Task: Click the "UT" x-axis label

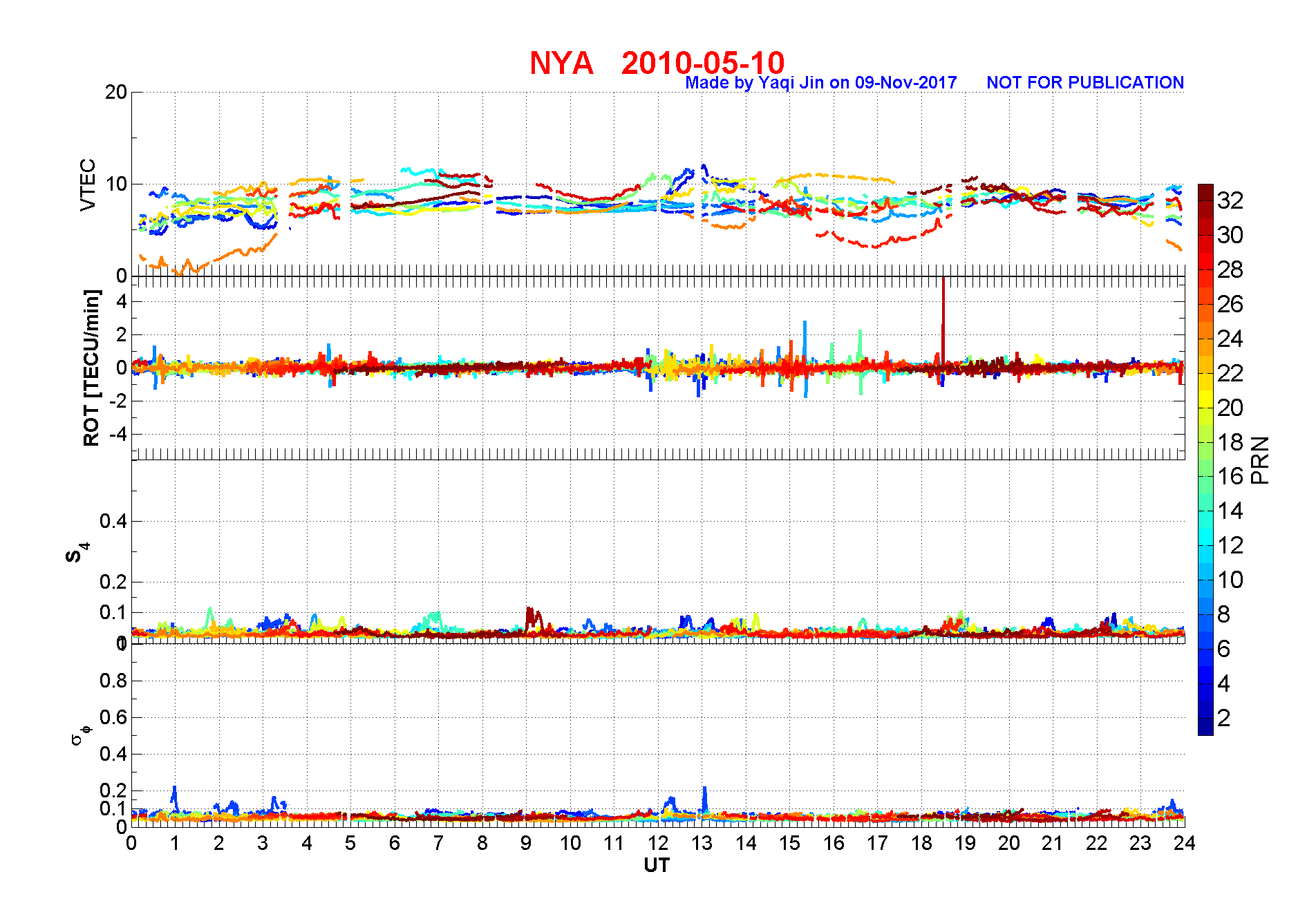Action: tap(657, 865)
